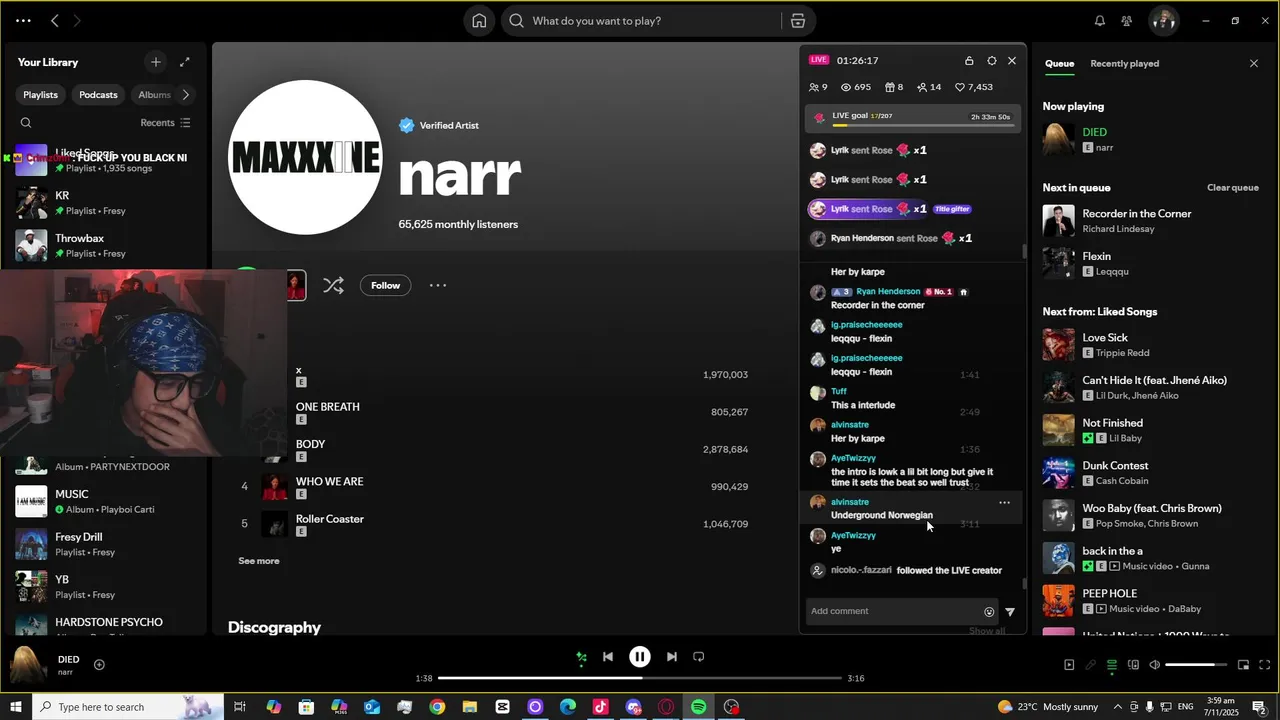The image size is (1280, 720).
Task: Open the KR playlist in library
Action: 104,203
